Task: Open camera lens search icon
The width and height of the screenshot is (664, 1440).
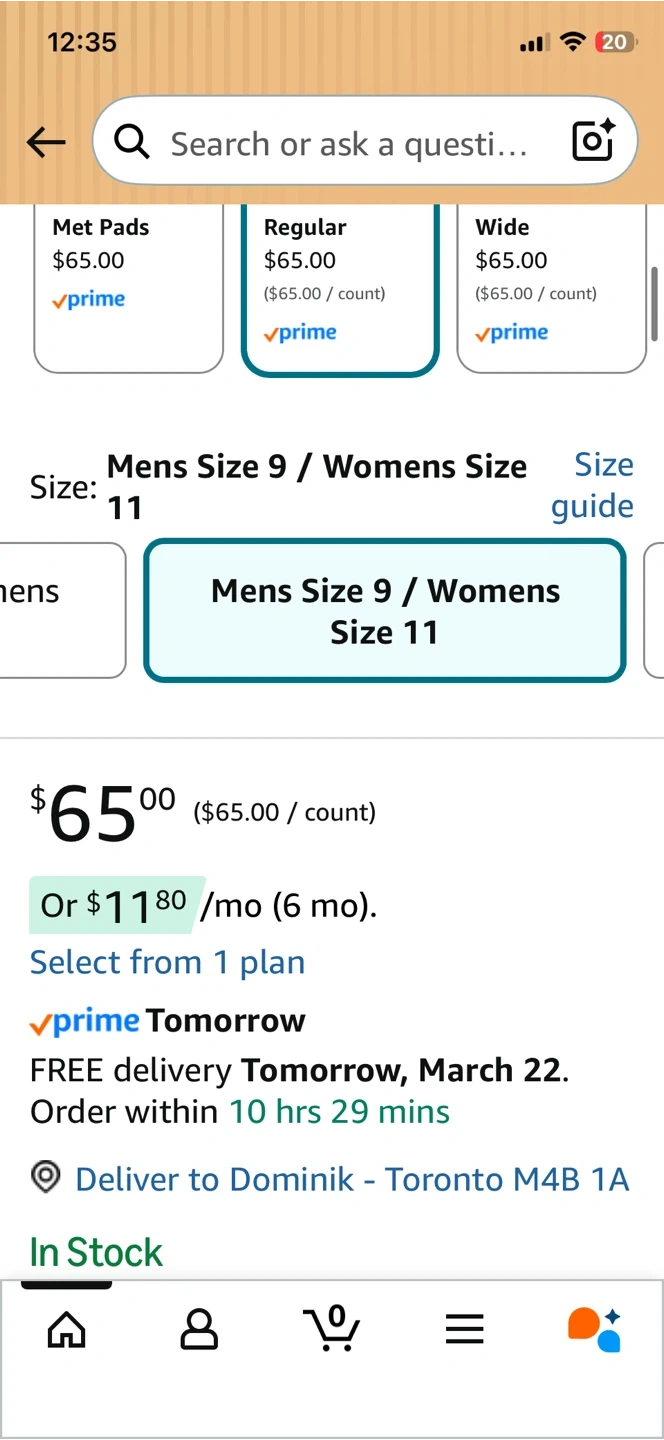Action: [593, 142]
